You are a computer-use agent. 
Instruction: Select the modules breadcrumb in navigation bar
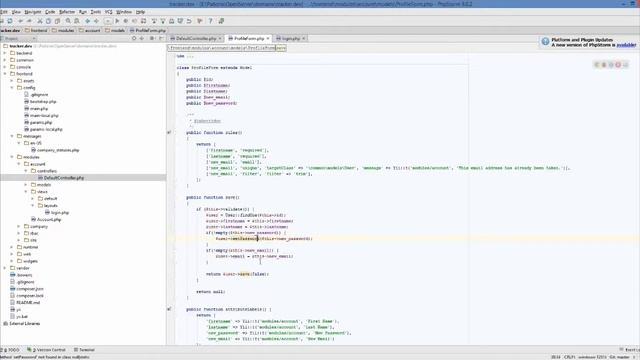click(x=63, y=30)
